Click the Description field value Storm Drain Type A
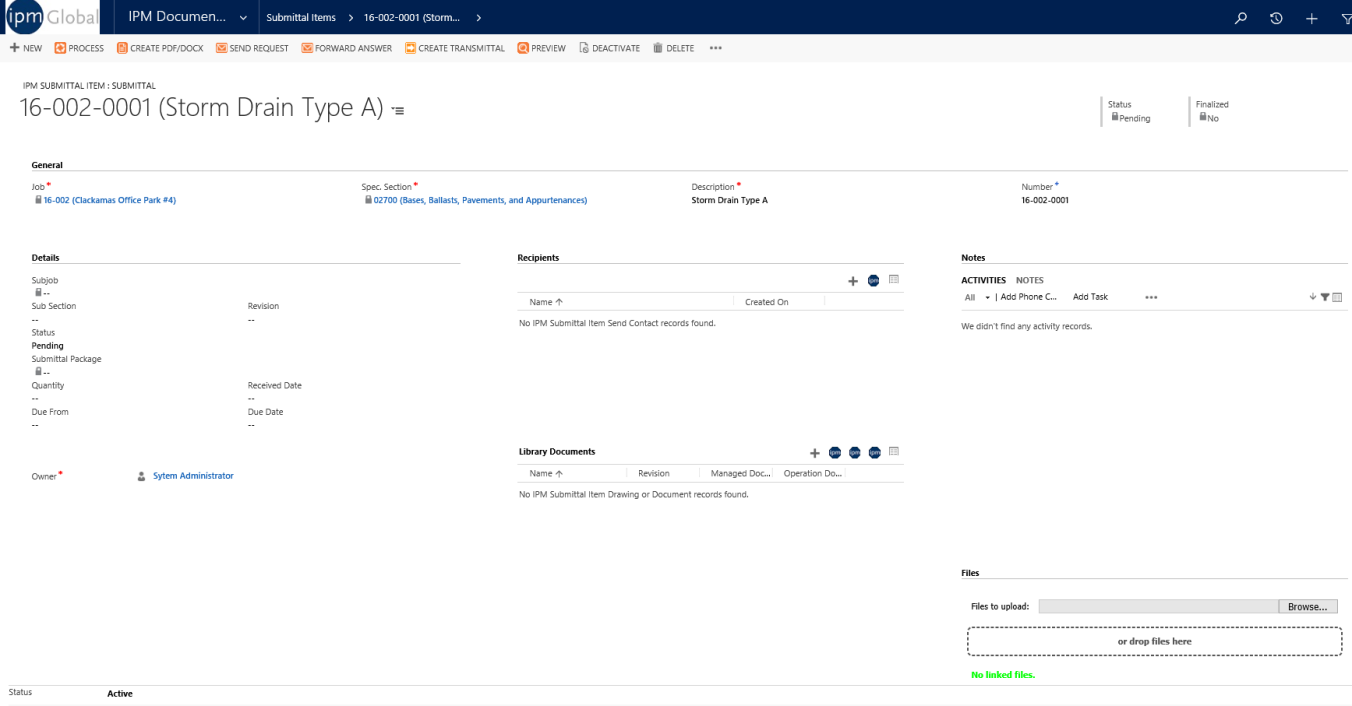The height and width of the screenshot is (706, 1352). 730,200
